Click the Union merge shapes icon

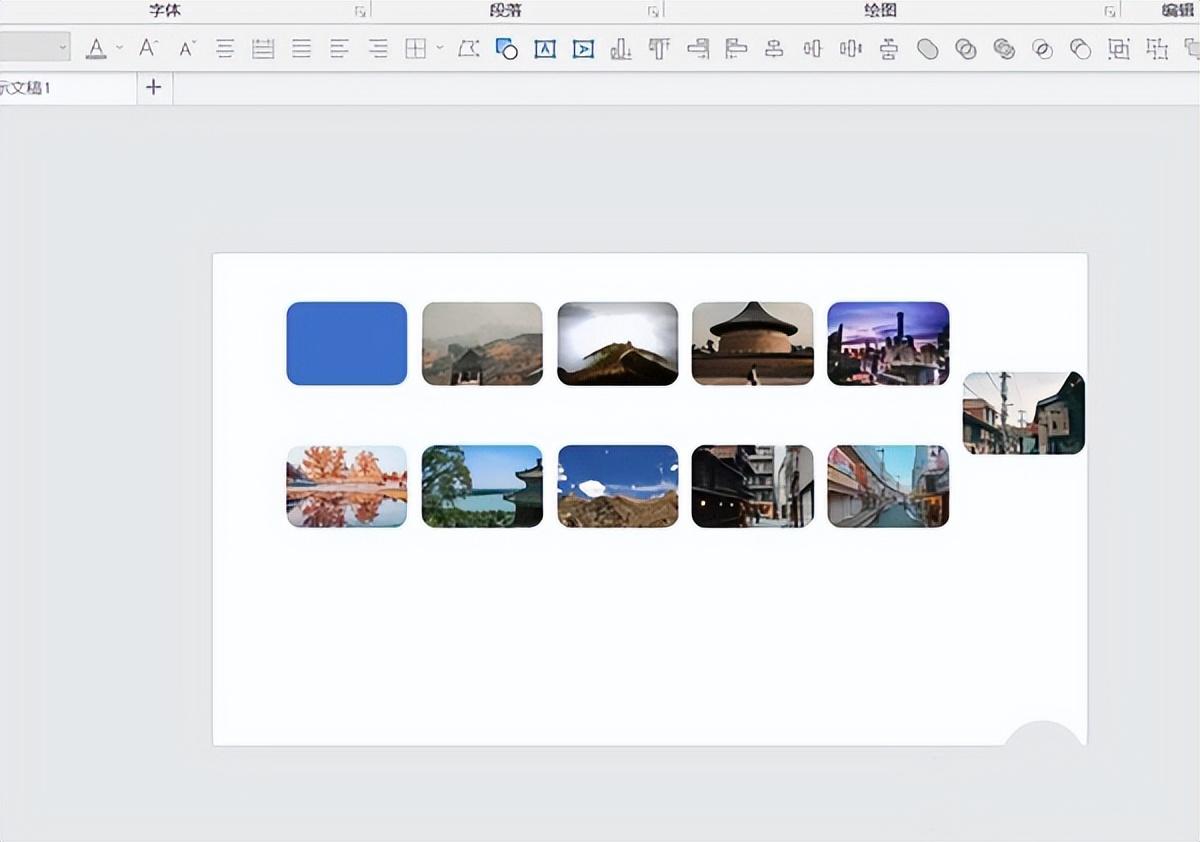tap(928, 49)
